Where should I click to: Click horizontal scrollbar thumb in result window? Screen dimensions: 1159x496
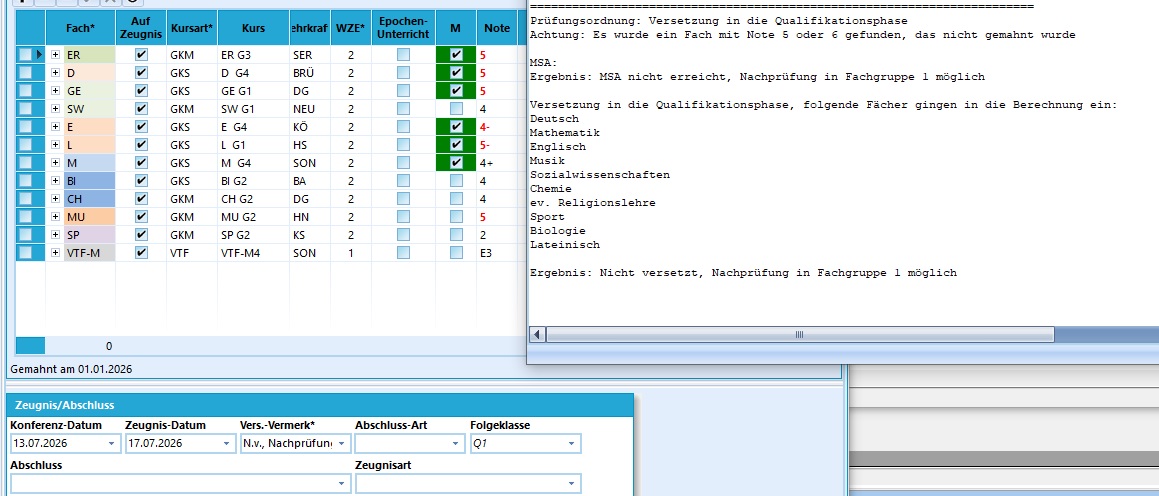coord(799,335)
